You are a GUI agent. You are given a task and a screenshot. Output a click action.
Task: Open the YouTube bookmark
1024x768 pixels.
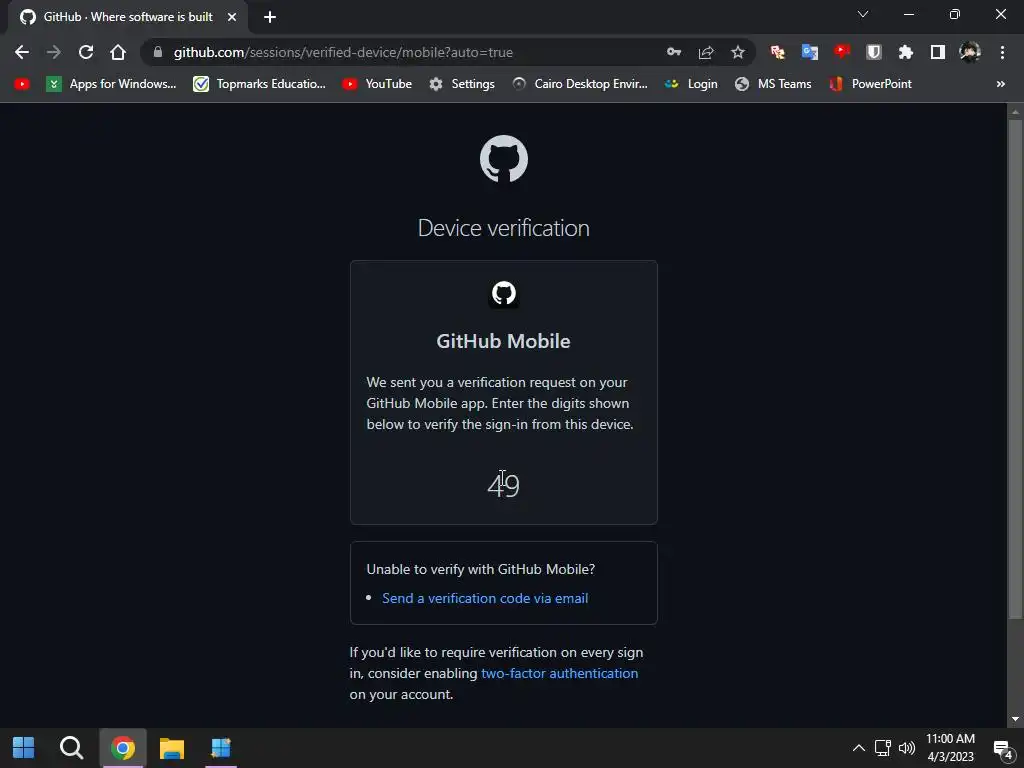click(x=377, y=84)
